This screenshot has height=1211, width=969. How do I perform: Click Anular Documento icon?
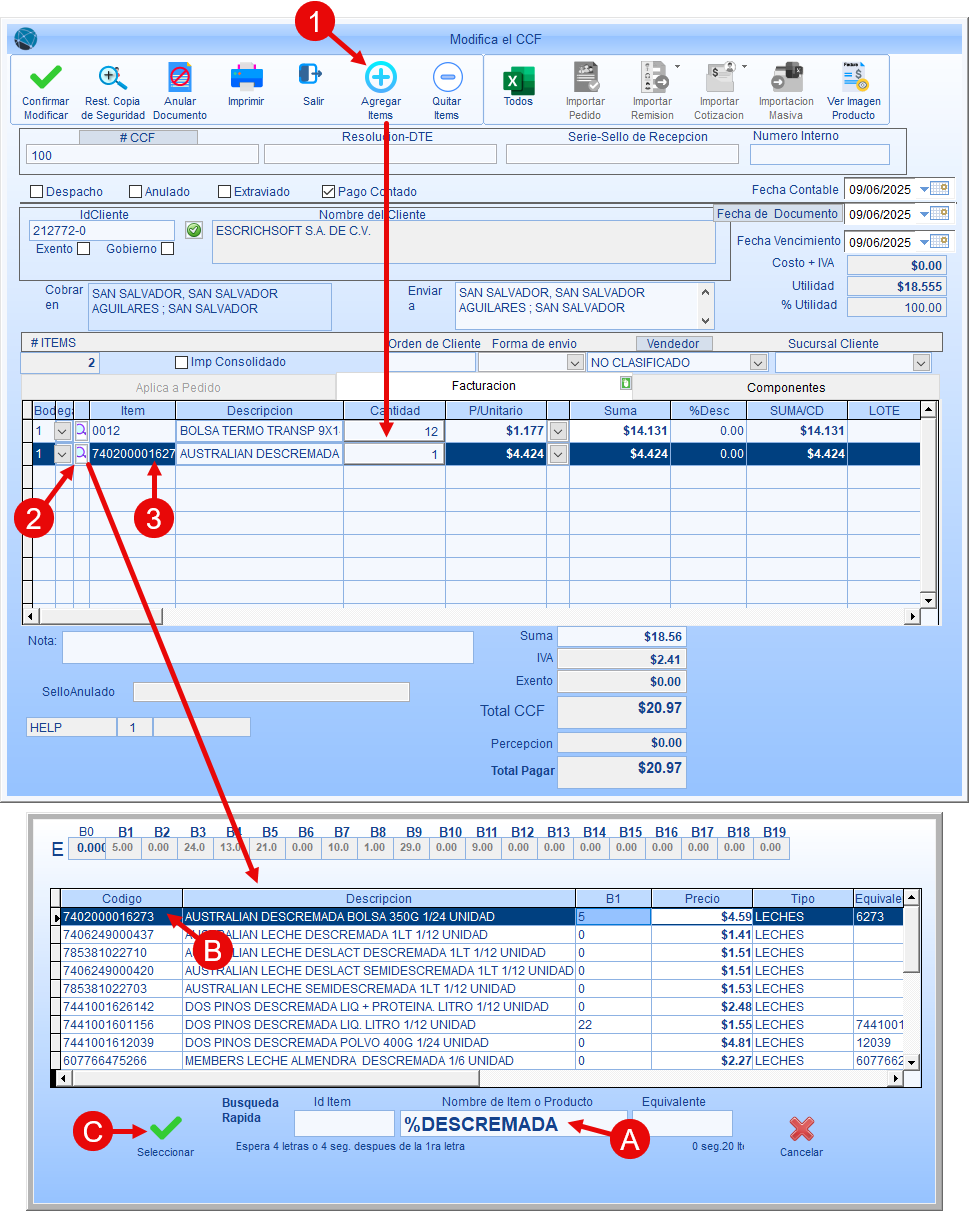click(180, 77)
